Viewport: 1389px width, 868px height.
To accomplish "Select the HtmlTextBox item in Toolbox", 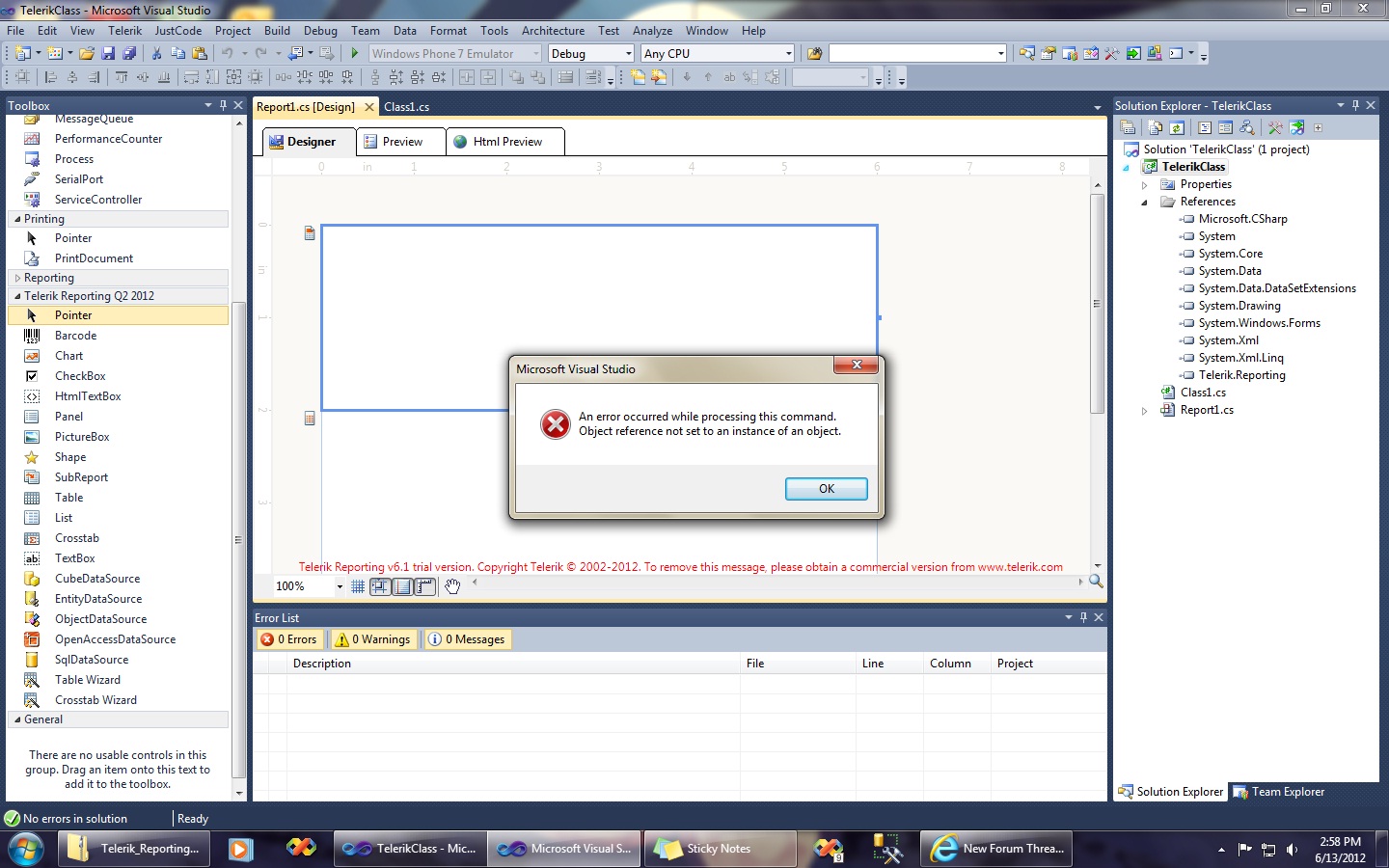I will pyautogui.click(x=118, y=396).
